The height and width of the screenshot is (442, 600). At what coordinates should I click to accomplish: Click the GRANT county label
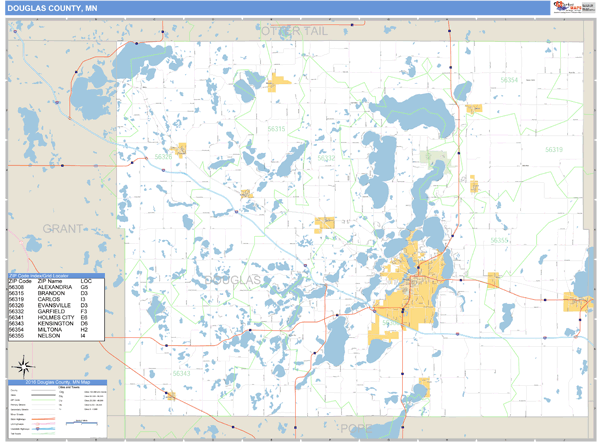click(62, 229)
